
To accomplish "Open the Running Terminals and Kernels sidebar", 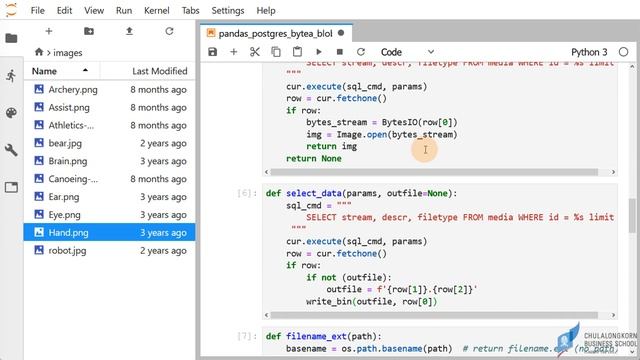I will click(x=11, y=76).
